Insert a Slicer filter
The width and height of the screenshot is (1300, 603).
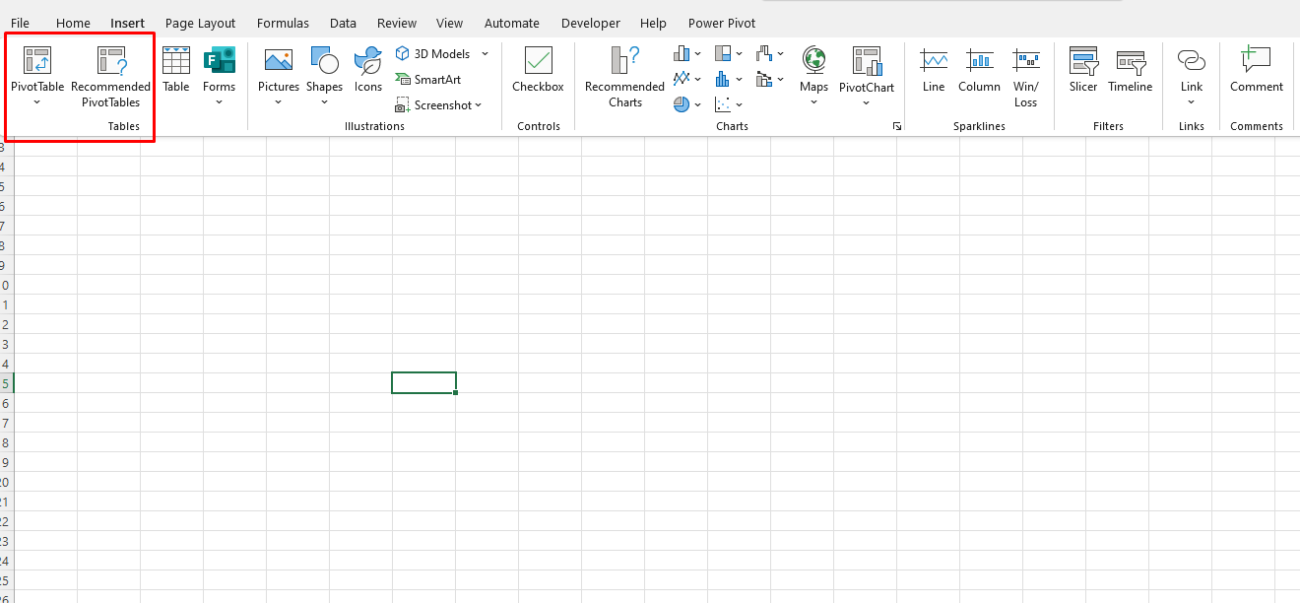tap(1083, 70)
